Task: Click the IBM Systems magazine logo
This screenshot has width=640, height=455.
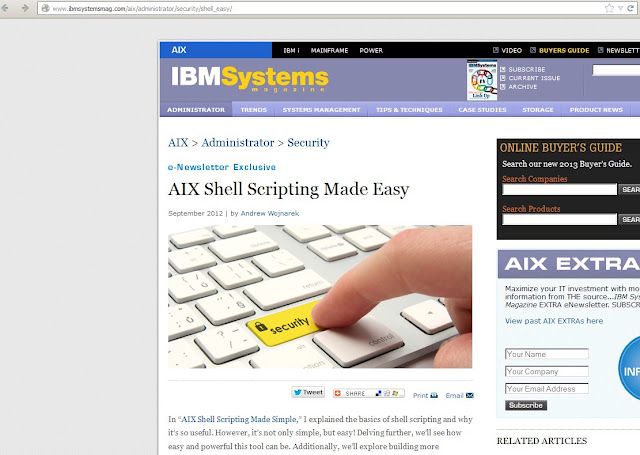Action: click(250, 78)
